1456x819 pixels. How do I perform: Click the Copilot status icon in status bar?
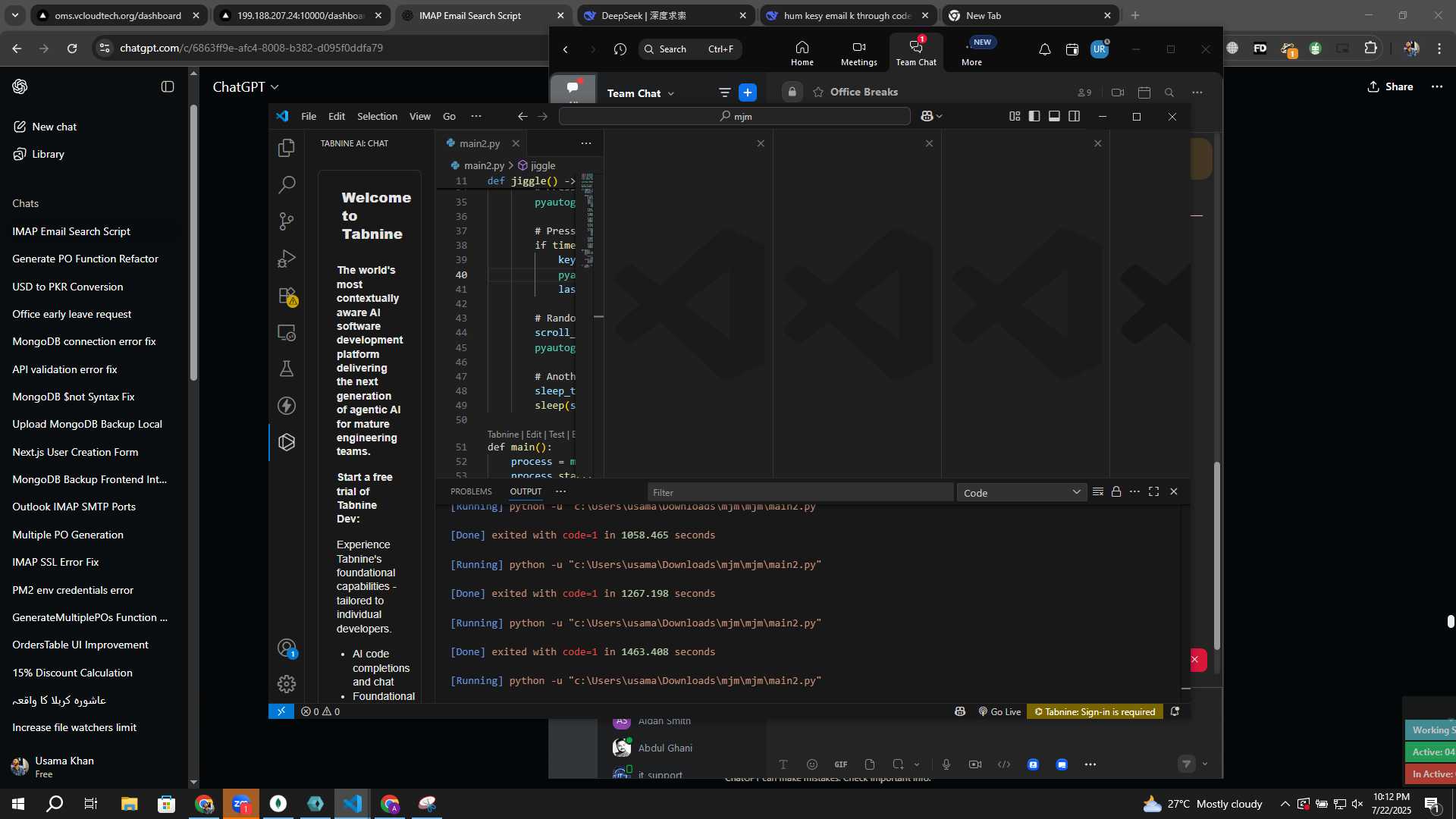(x=960, y=711)
